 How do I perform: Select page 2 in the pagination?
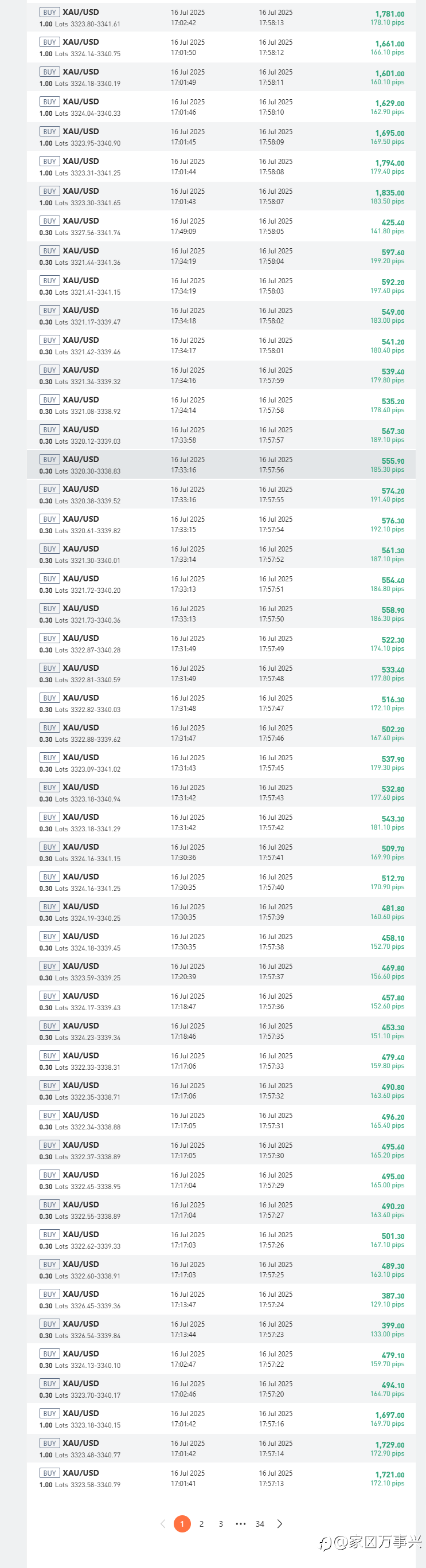point(201,1523)
